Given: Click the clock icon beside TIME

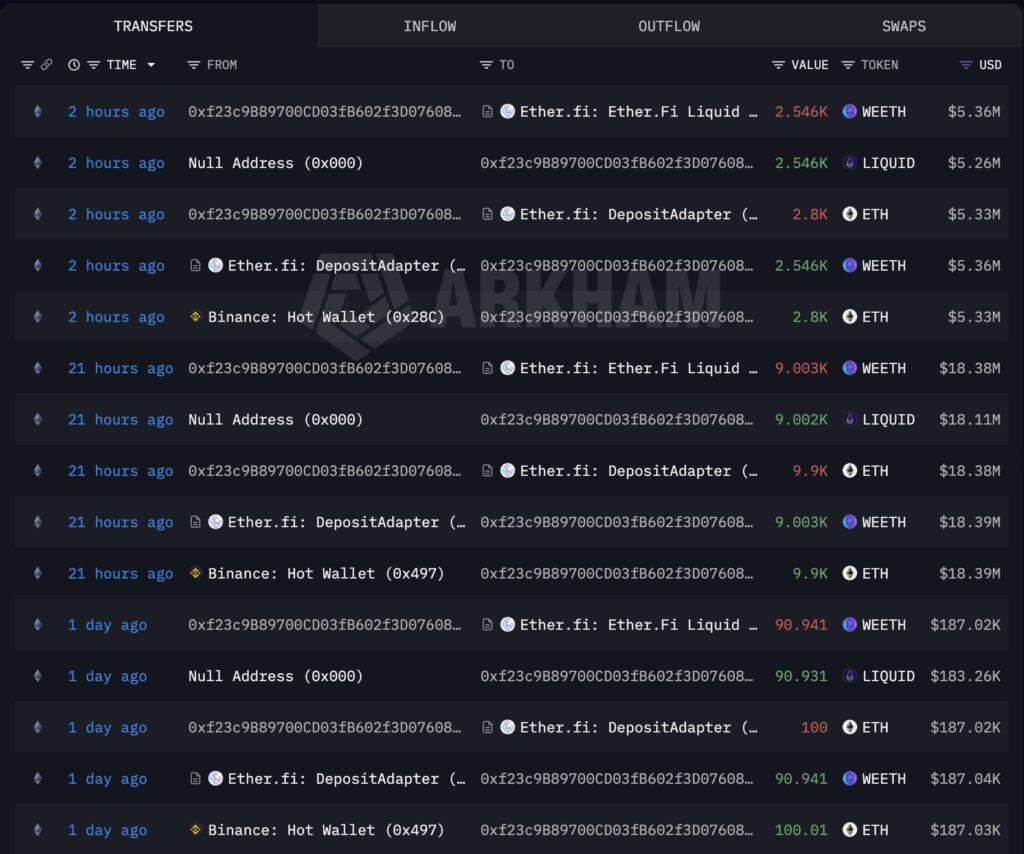Looking at the screenshot, I should click(74, 65).
